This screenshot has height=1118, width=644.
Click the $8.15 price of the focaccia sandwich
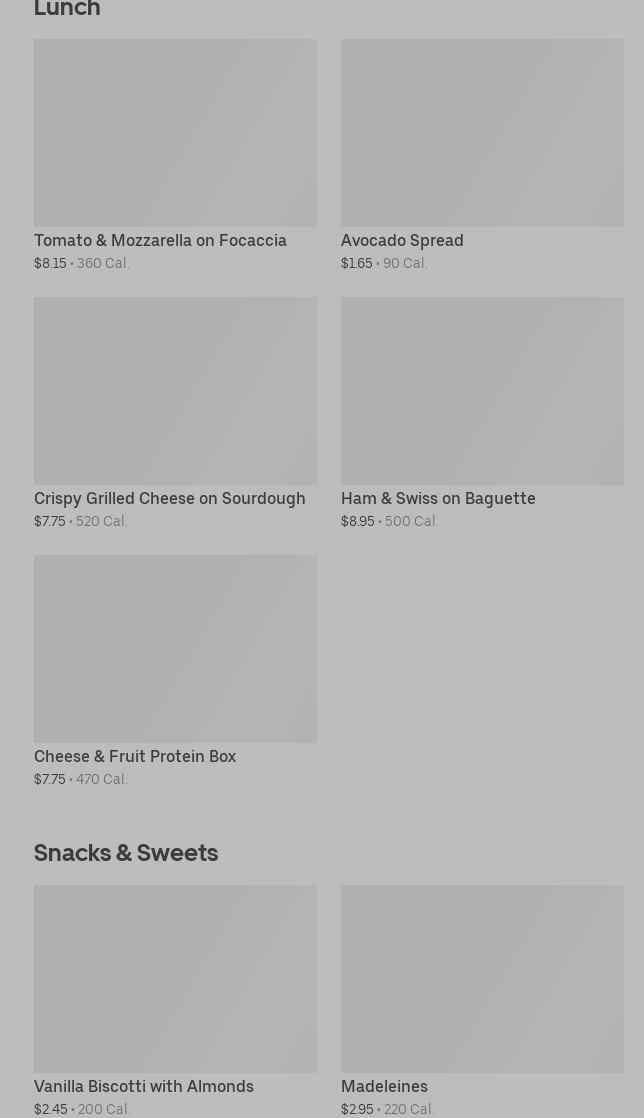tap(50, 264)
